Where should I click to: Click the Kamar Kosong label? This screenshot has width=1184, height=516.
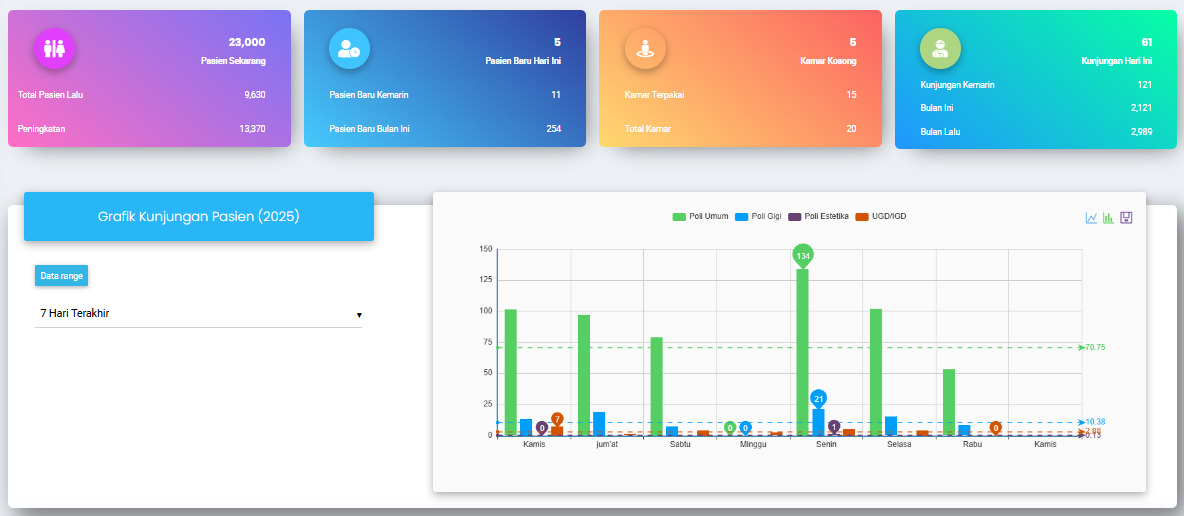[x=828, y=60]
